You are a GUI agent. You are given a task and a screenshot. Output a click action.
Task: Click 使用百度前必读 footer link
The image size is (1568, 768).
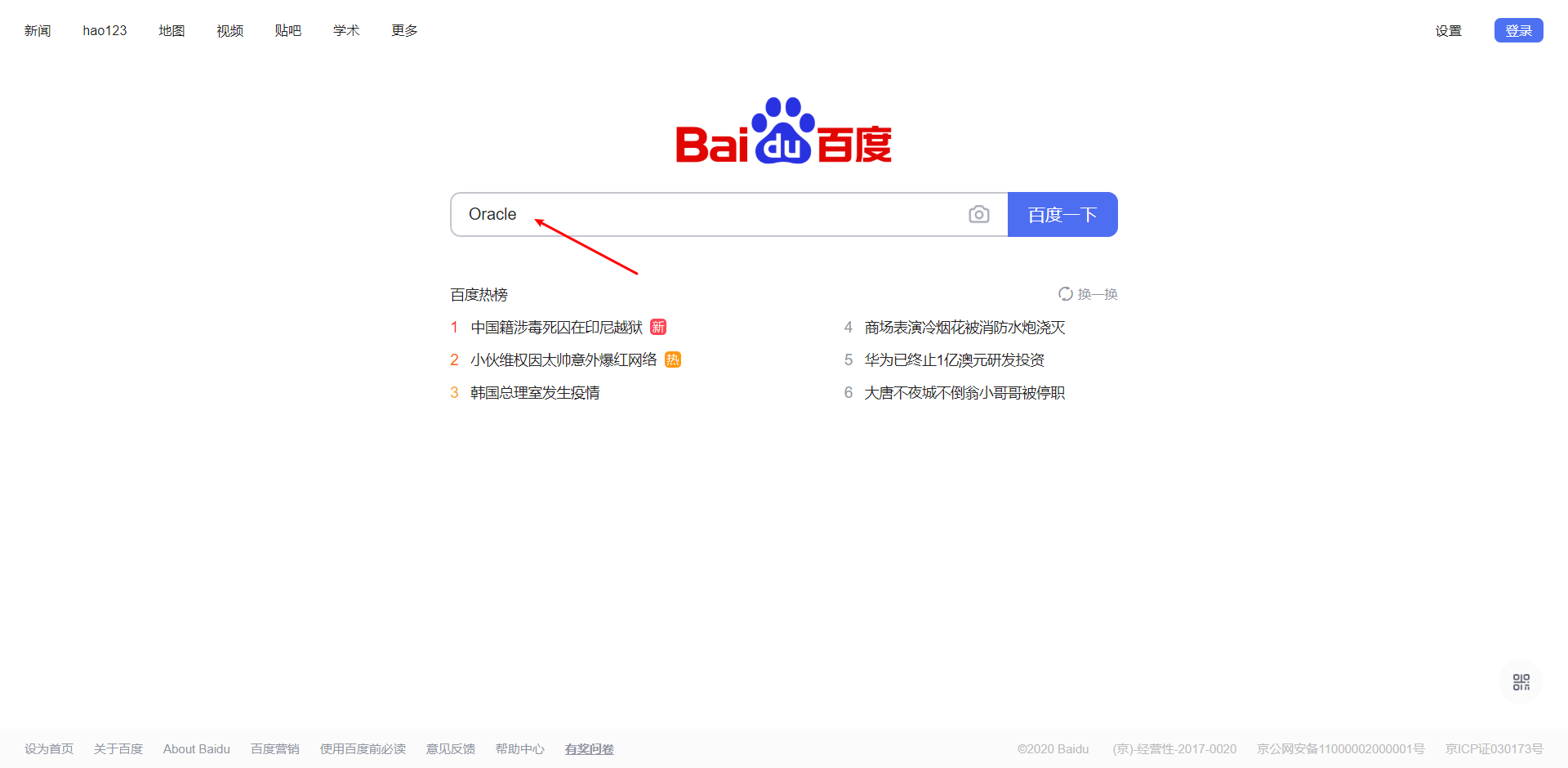click(363, 749)
